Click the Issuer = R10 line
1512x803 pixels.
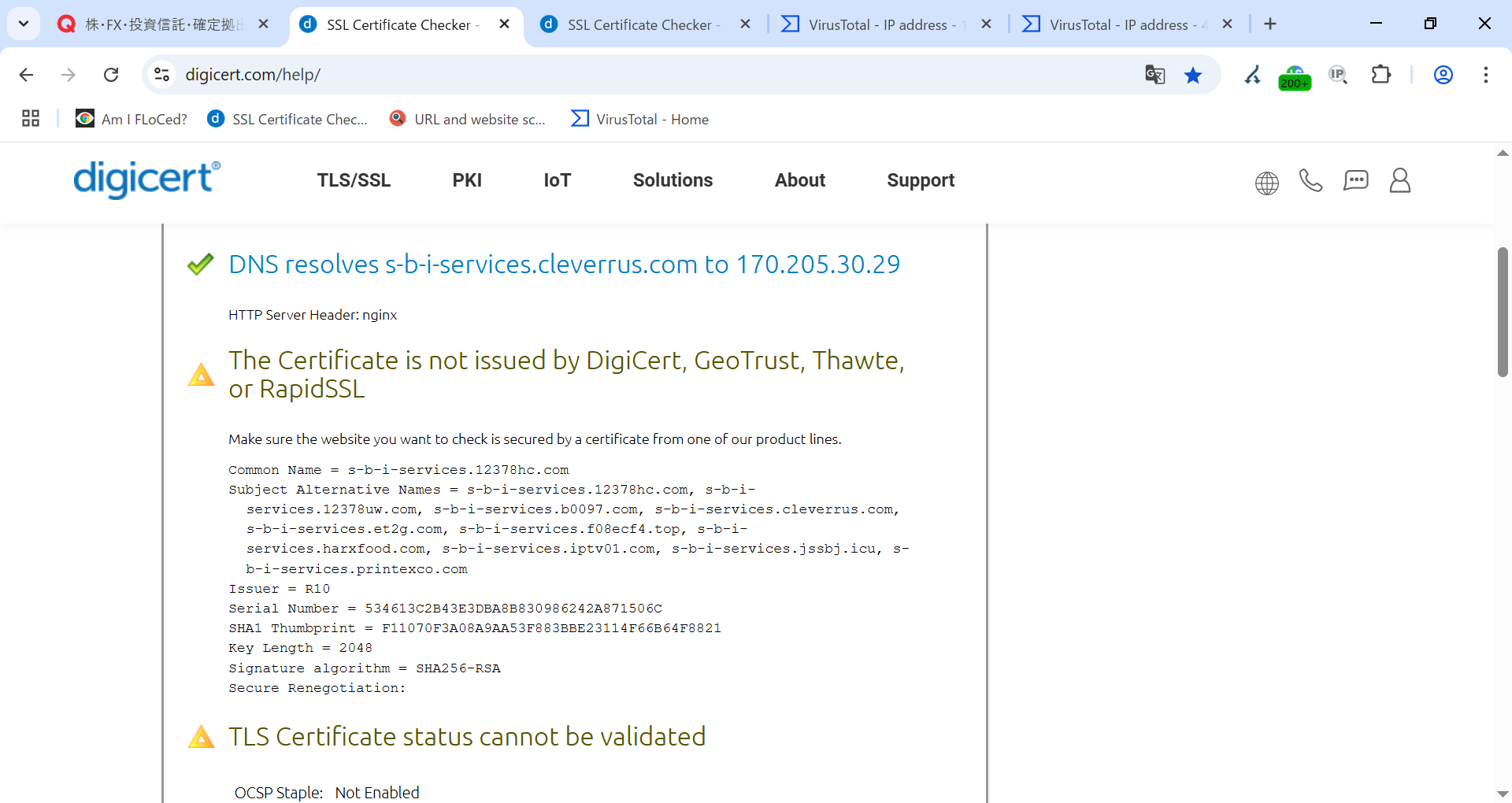tap(280, 589)
